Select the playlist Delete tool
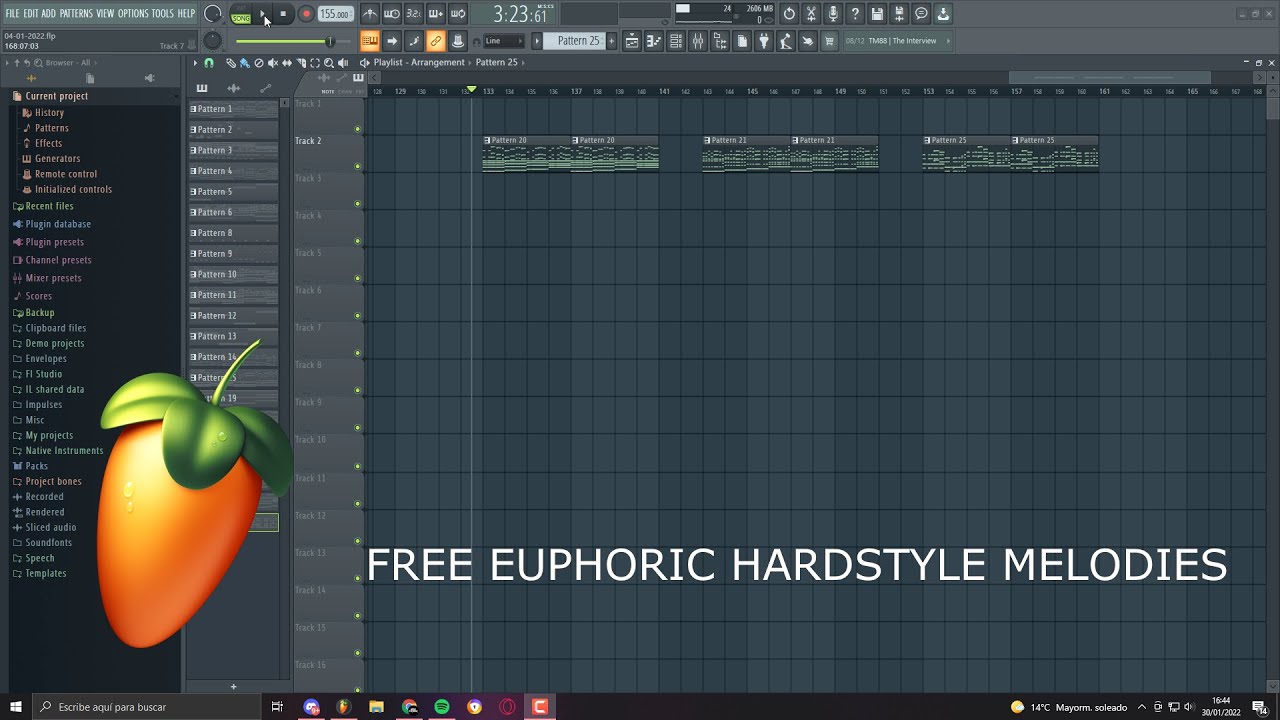Image resolution: width=1280 pixels, height=720 pixels. (259, 63)
